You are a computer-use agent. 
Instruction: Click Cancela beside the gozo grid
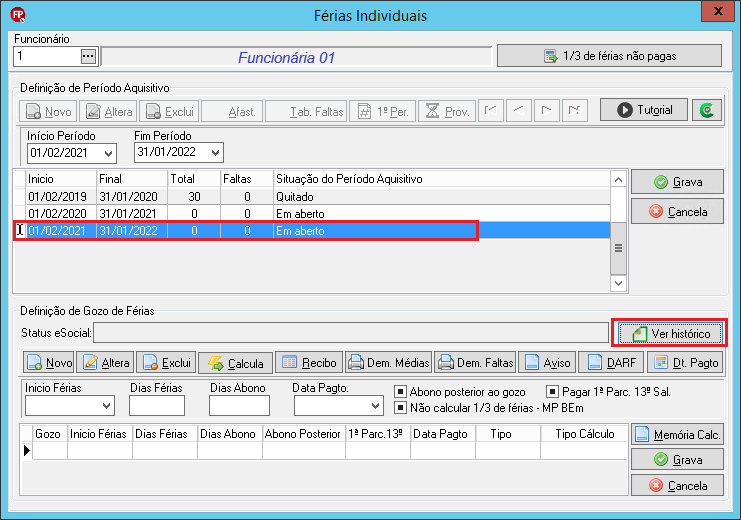tap(677, 485)
